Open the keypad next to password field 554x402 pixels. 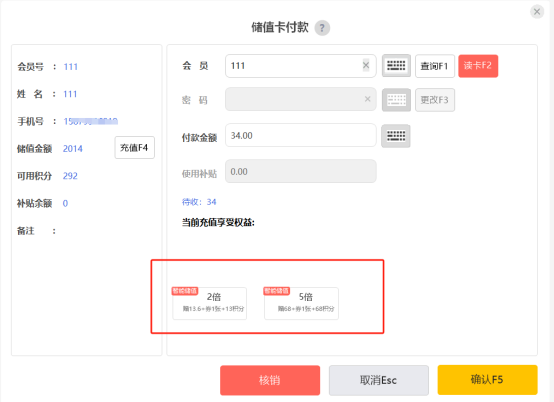396,100
